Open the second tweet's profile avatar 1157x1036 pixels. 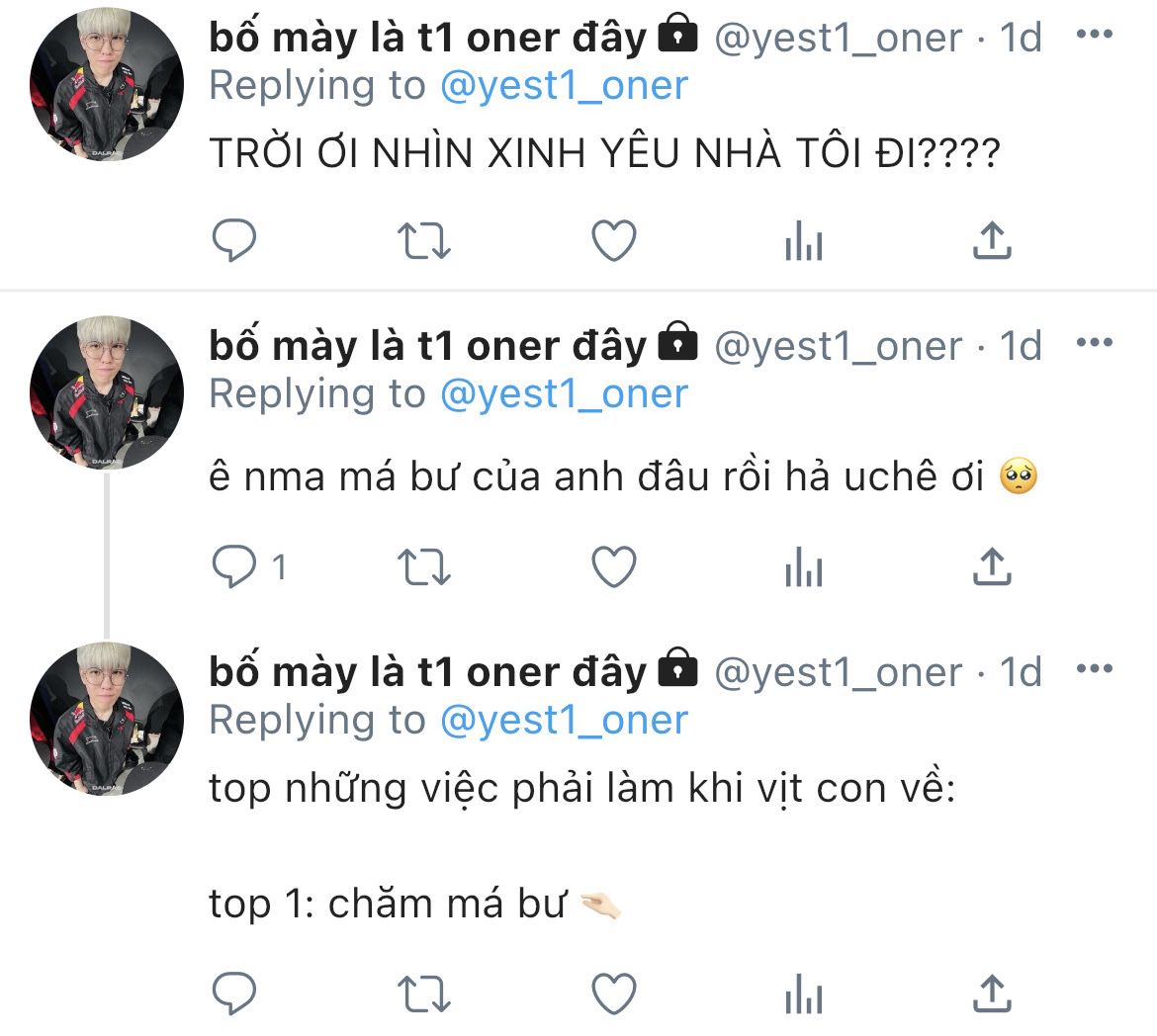click(x=106, y=392)
